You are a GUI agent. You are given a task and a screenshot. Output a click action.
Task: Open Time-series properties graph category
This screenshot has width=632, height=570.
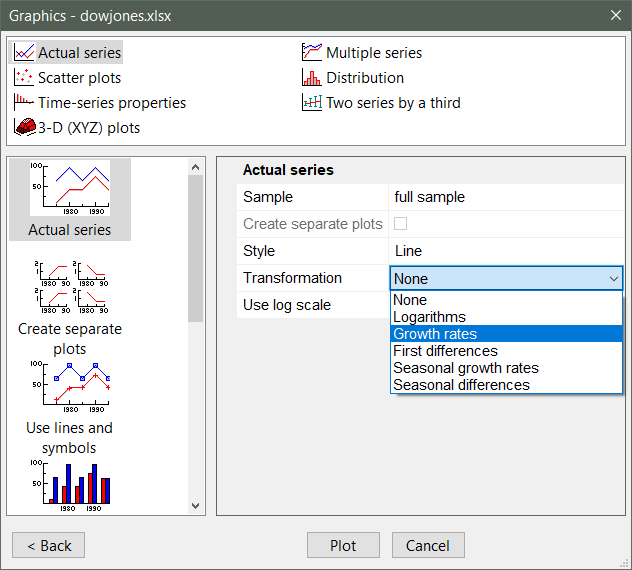pyautogui.click(x=25, y=103)
